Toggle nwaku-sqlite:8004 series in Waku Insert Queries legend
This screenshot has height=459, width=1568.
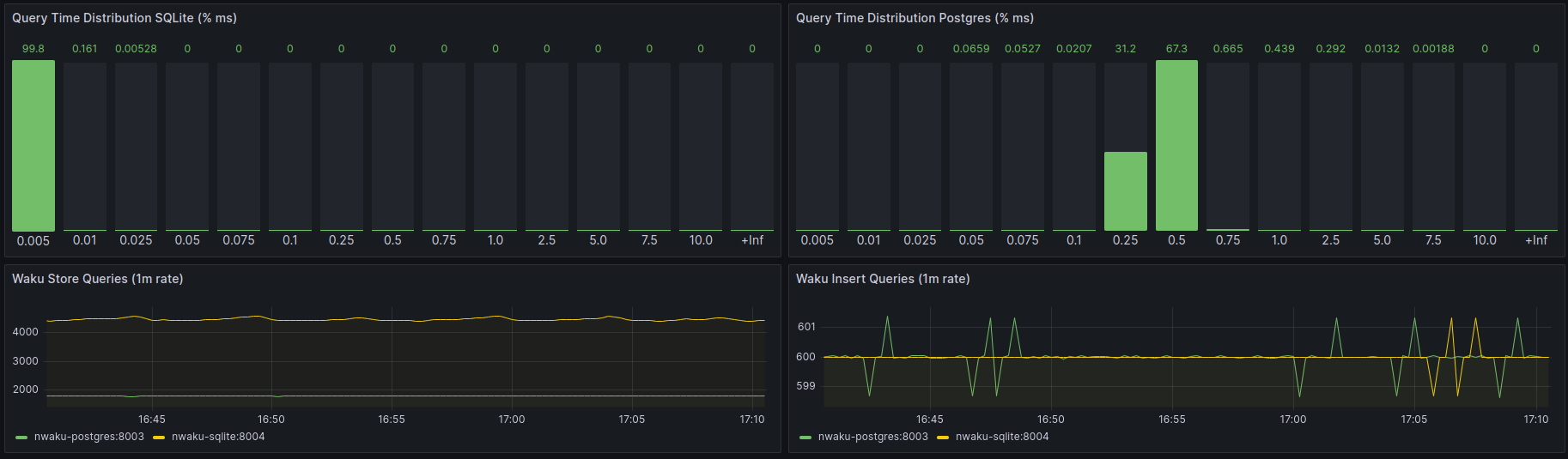click(x=1002, y=437)
